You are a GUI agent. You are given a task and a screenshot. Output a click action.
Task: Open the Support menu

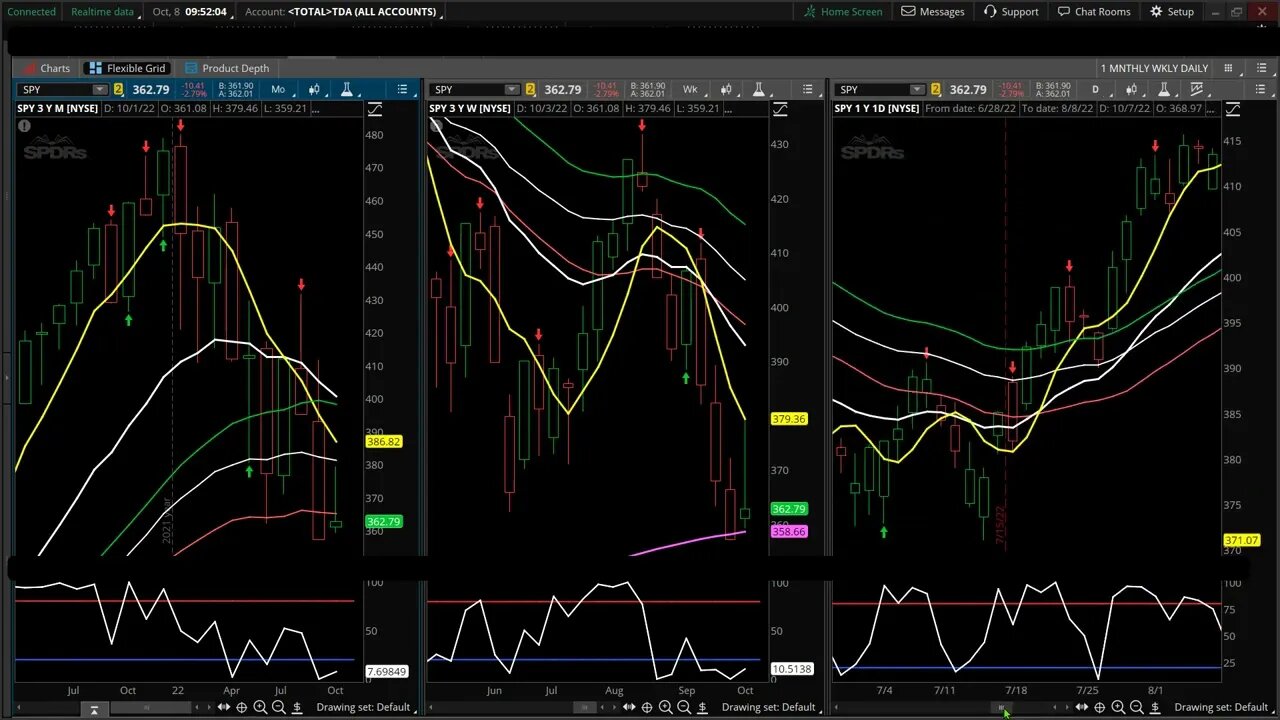point(1011,12)
